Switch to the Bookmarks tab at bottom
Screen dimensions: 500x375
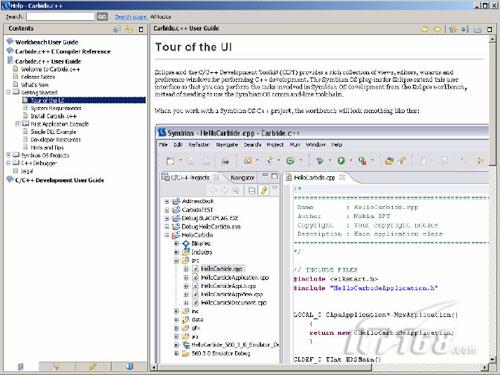point(130,366)
